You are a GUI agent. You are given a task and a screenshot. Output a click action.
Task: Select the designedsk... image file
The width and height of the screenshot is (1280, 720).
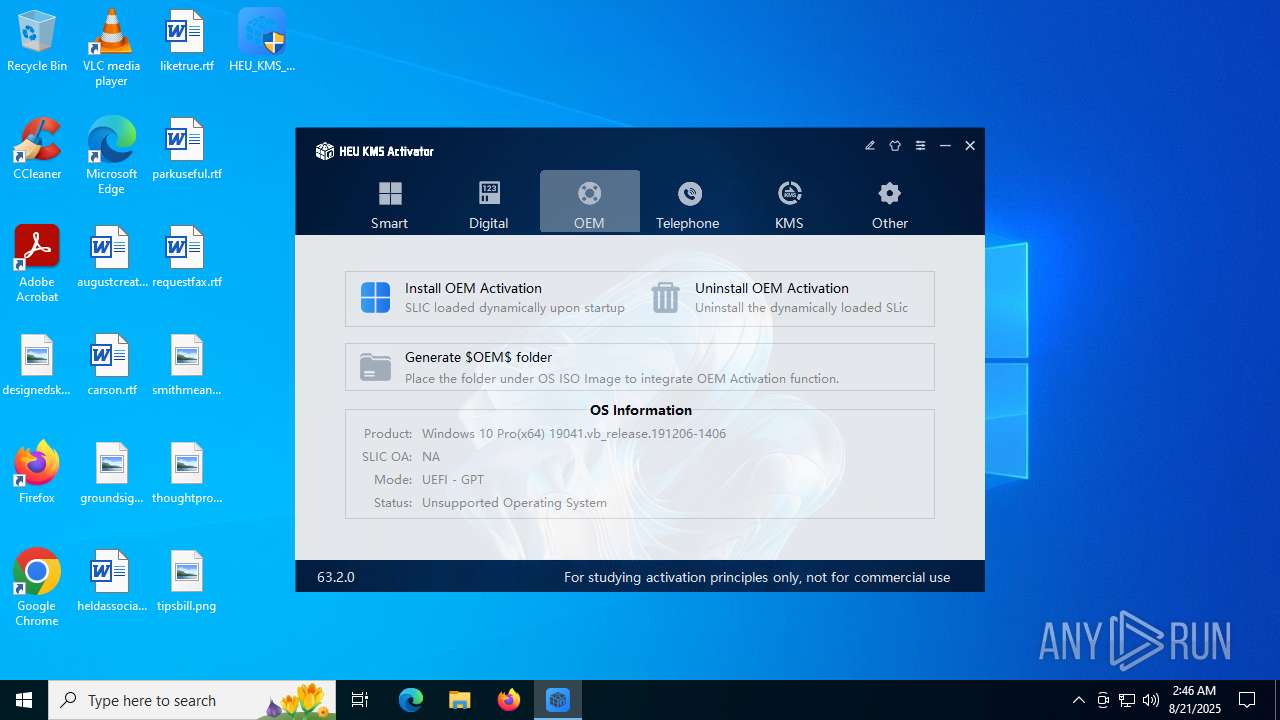[x=37, y=366]
